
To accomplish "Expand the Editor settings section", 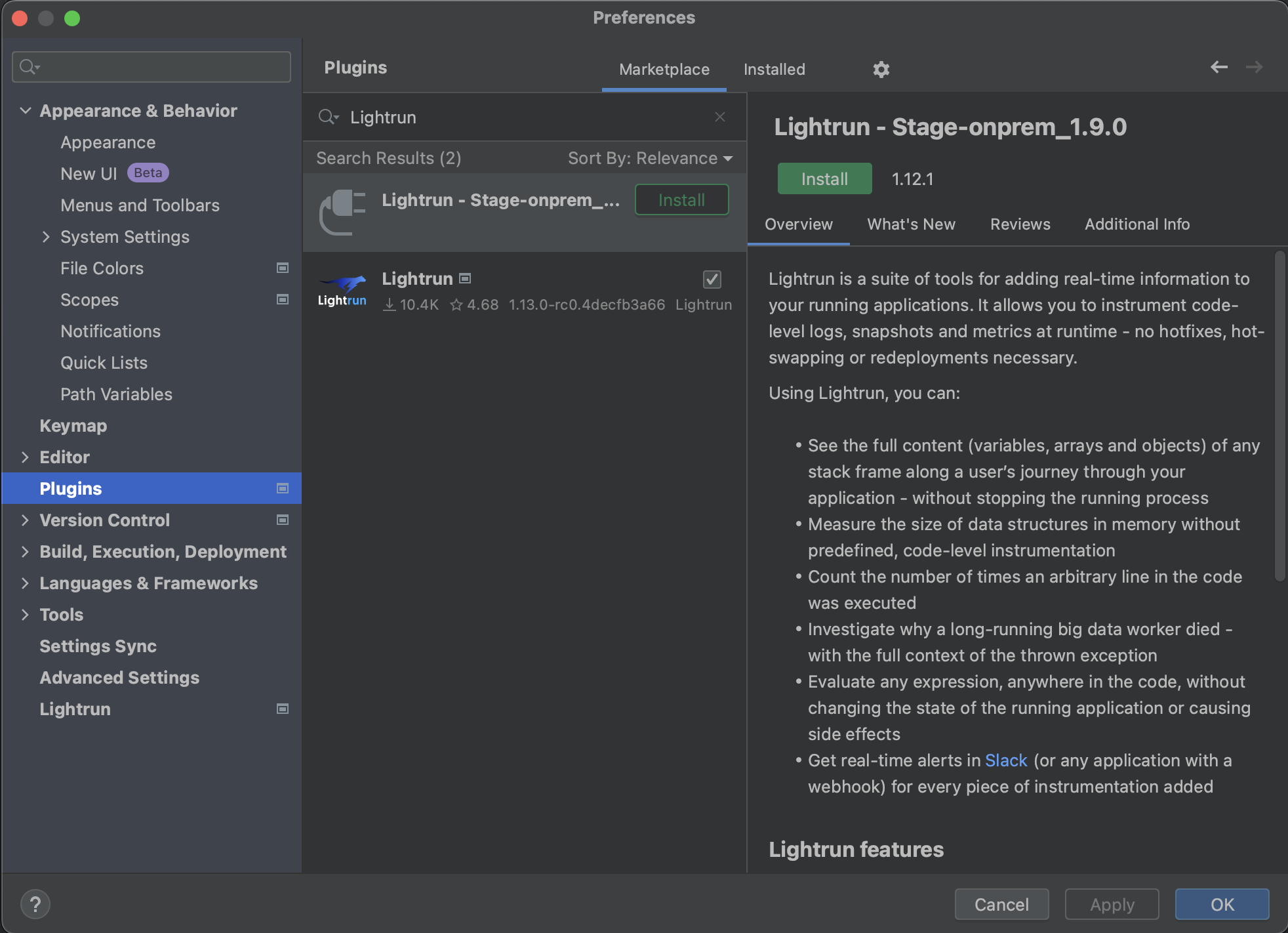I will 26,457.
